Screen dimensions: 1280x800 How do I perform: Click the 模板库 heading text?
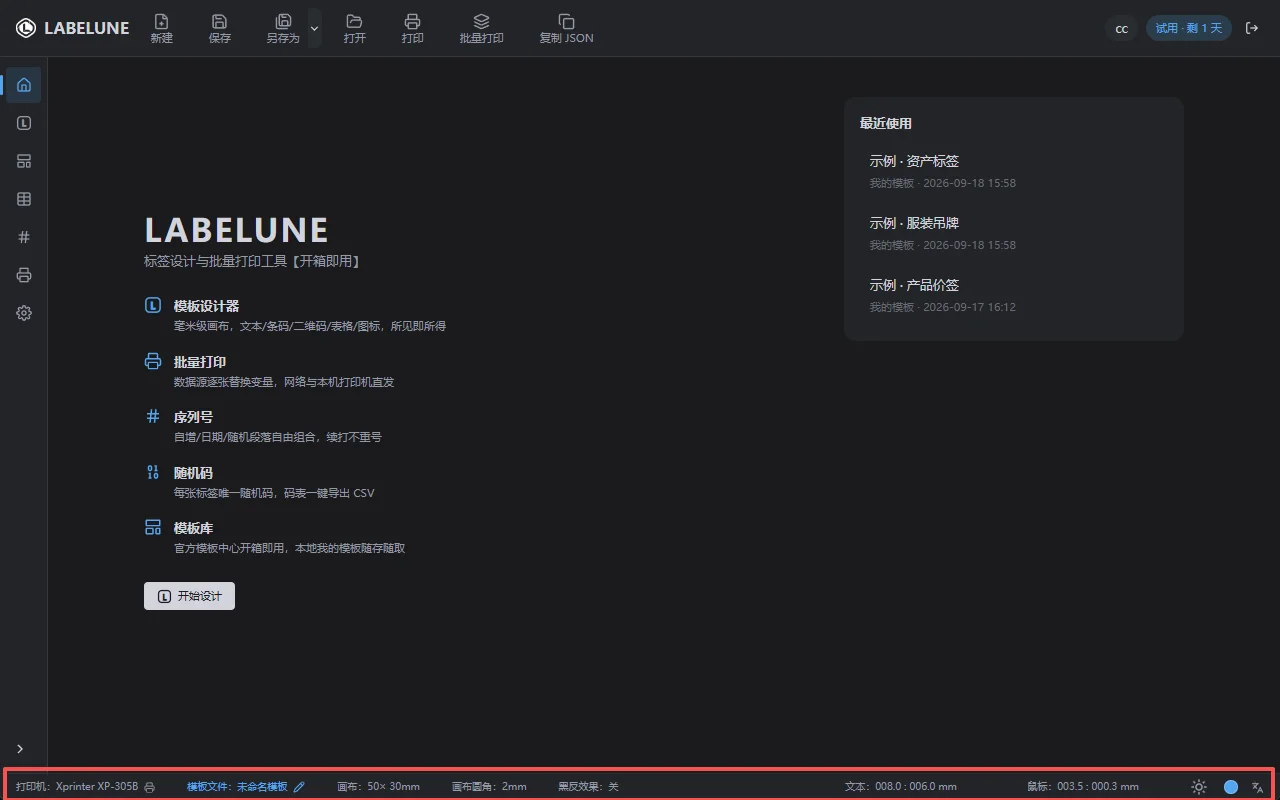pos(193,528)
